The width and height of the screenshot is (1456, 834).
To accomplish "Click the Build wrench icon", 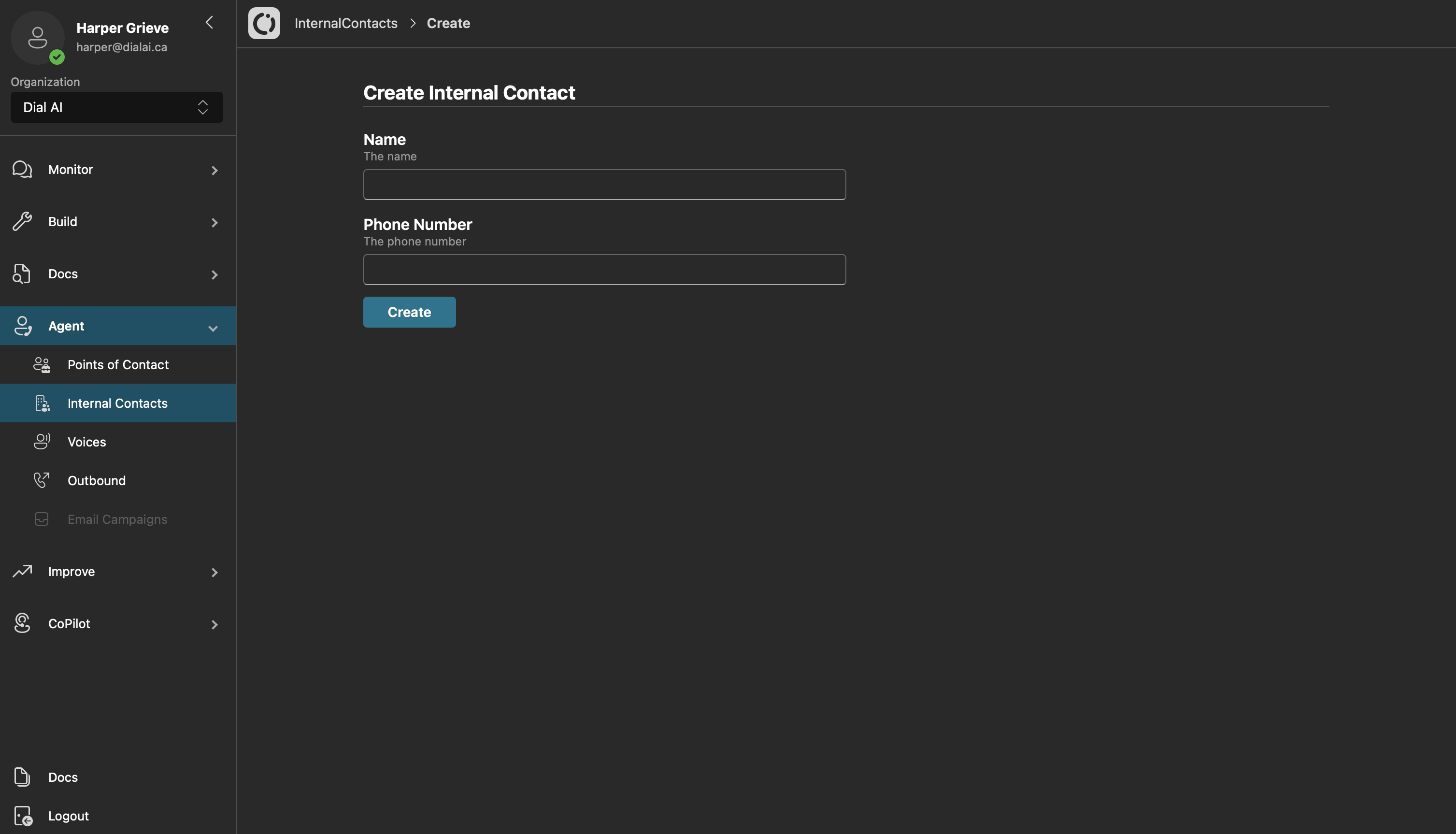I will (22, 222).
